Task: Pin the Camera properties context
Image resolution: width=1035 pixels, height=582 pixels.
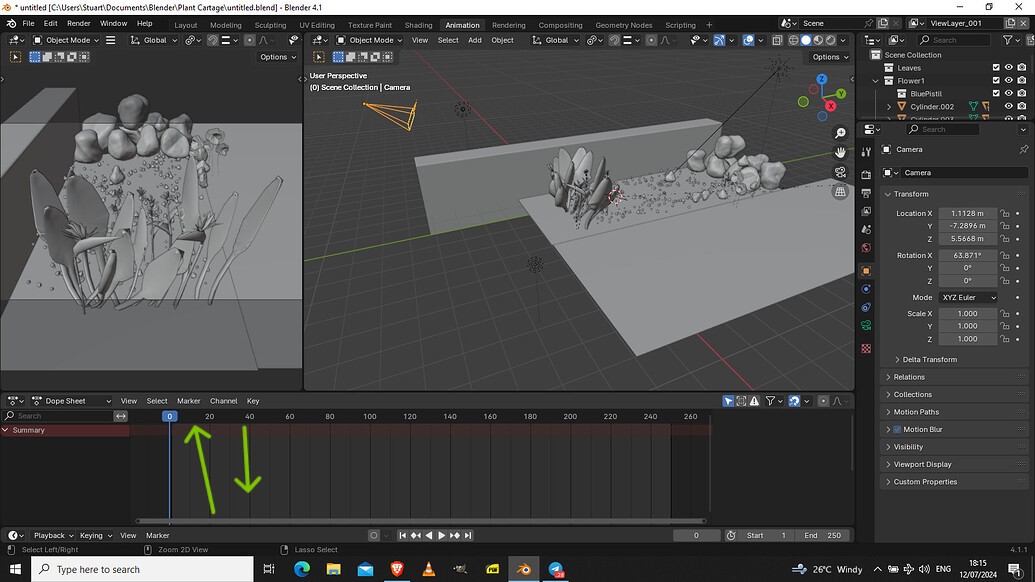Action: pyautogui.click(x=1023, y=150)
